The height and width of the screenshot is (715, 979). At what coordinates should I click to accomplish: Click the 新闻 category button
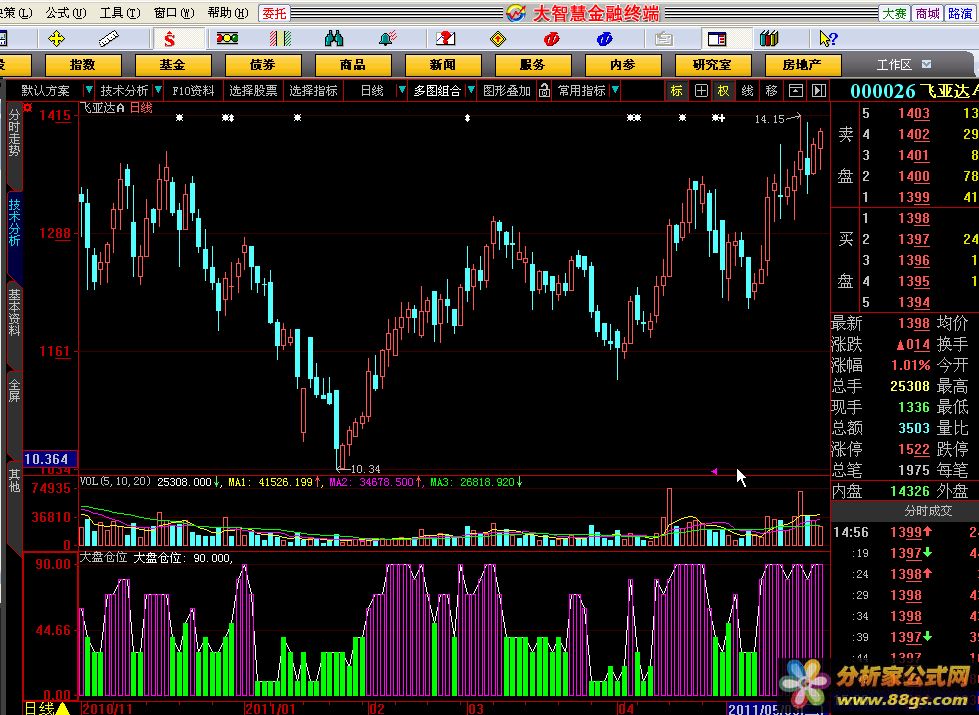[x=443, y=64]
